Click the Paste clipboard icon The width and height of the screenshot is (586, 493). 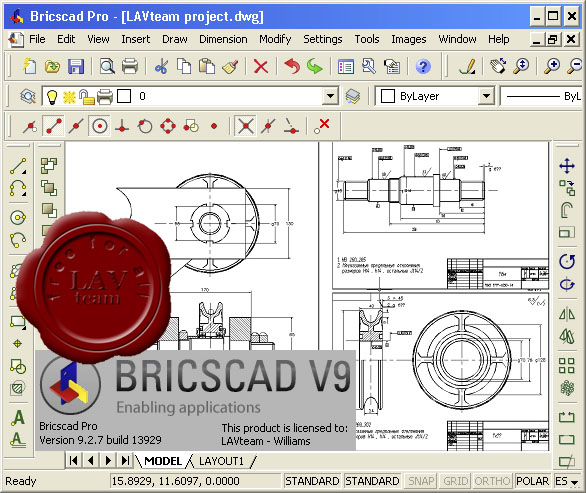[x=207, y=67]
